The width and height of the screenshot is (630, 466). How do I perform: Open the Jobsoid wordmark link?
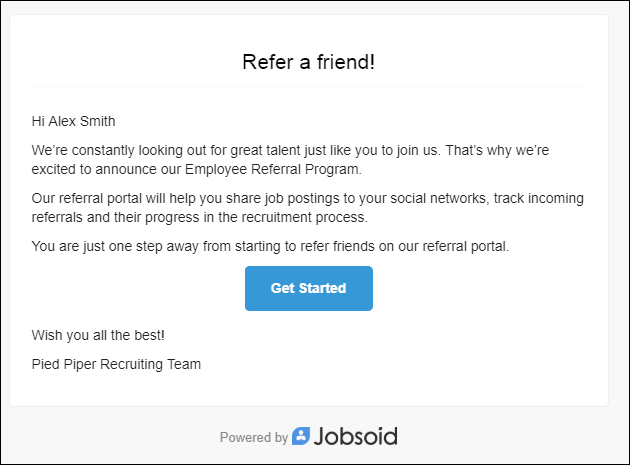pyautogui.click(x=356, y=436)
